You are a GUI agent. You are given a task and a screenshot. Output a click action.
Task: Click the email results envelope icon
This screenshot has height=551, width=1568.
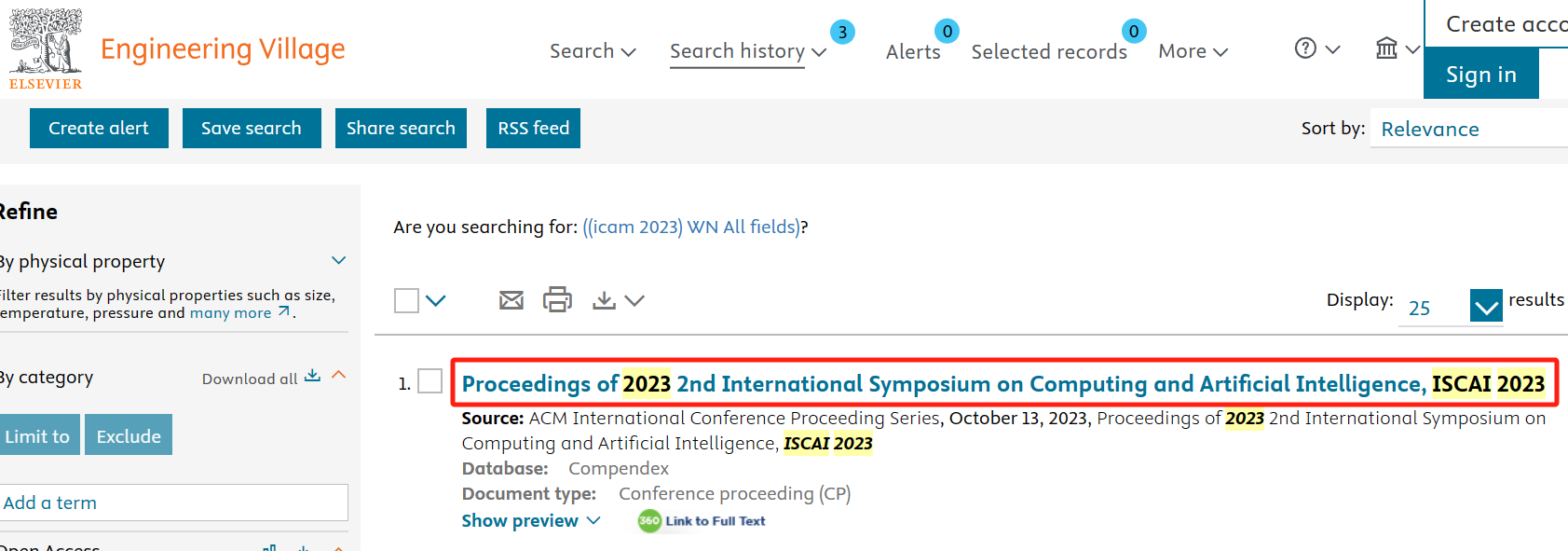click(511, 300)
